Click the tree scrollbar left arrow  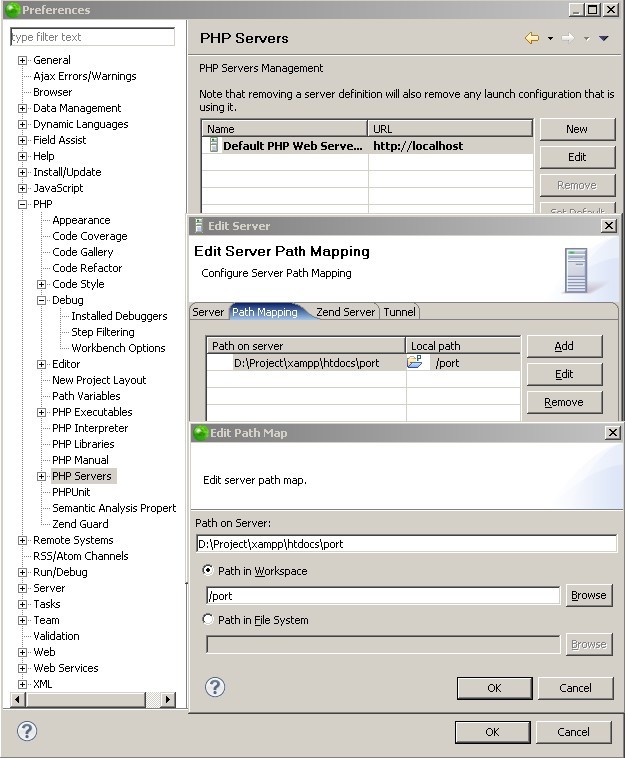tap(18, 699)
